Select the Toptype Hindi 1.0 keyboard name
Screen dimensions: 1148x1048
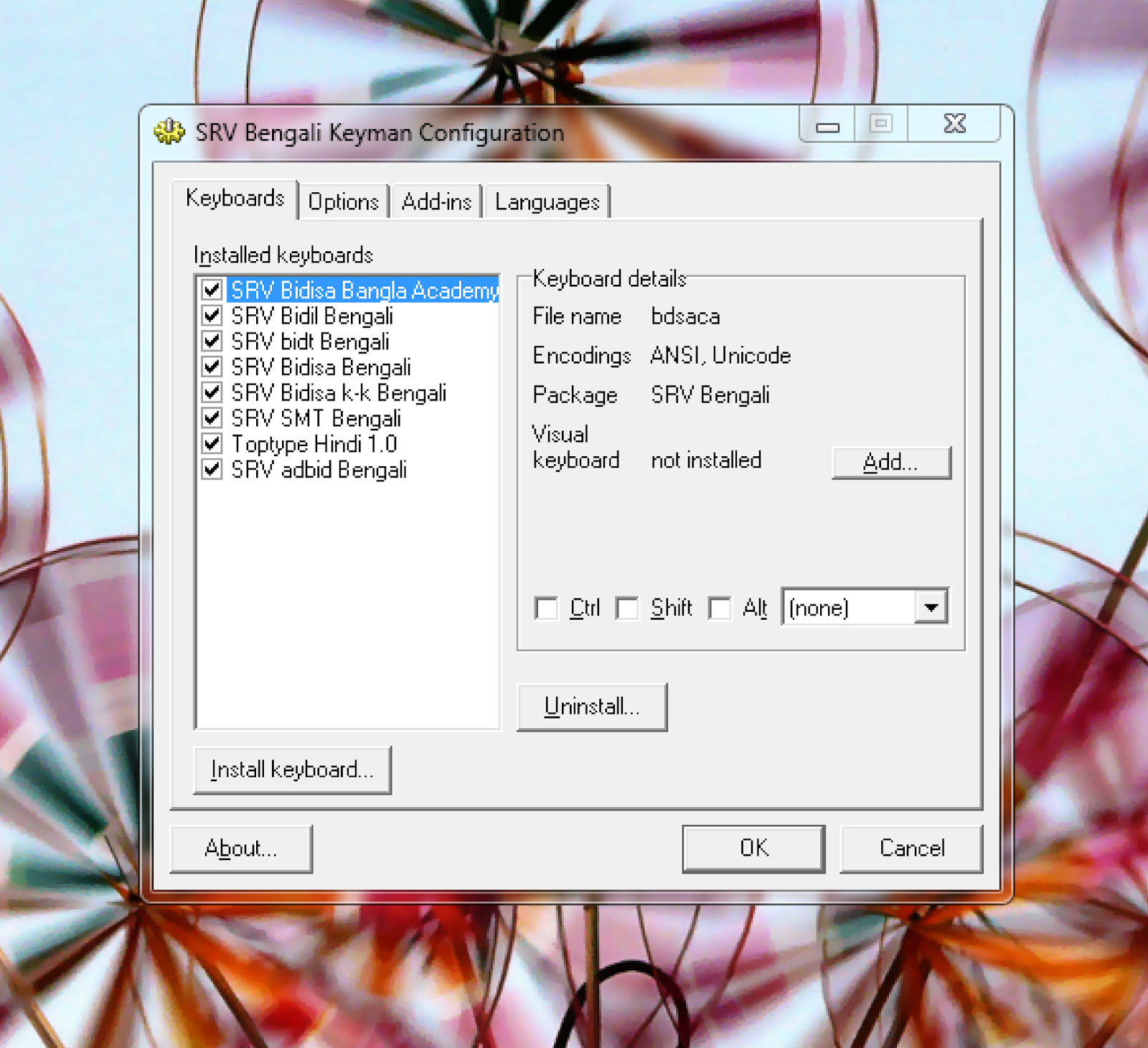click(x=314, y=444)
